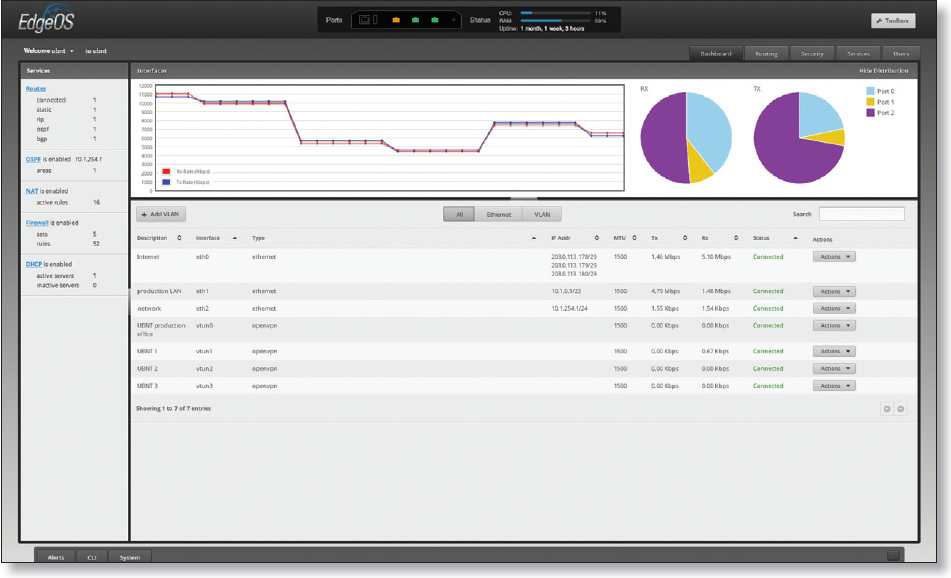Switch to the Routing tab
Viewport: 951px width, 578px height.
point(766,53)
